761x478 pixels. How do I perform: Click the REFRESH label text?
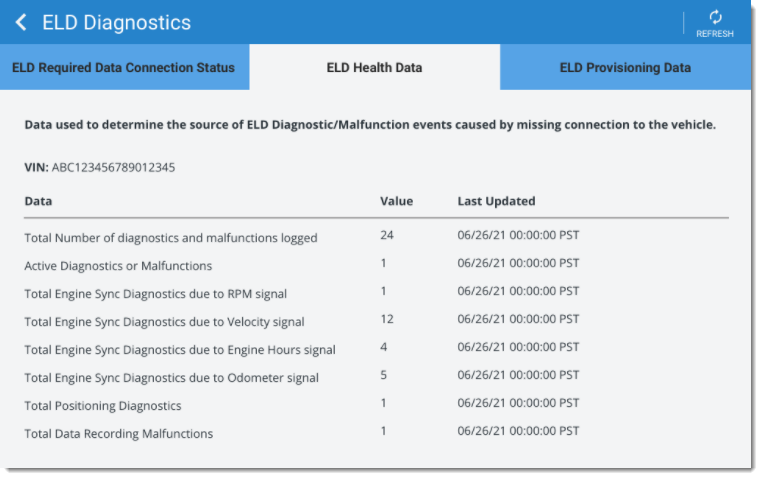tap(715, 33)
